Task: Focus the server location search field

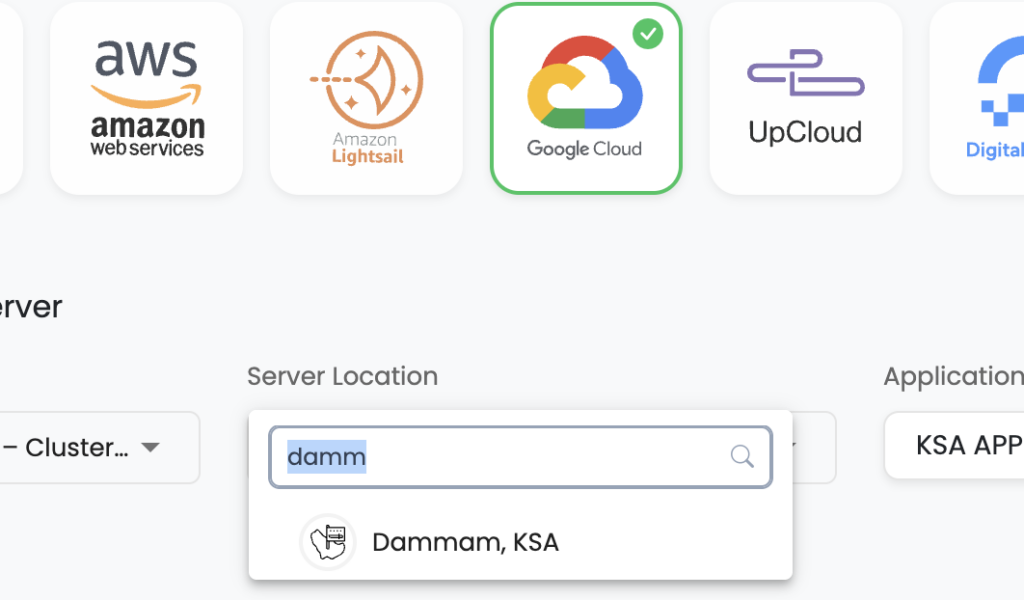Action: (520, 457)
